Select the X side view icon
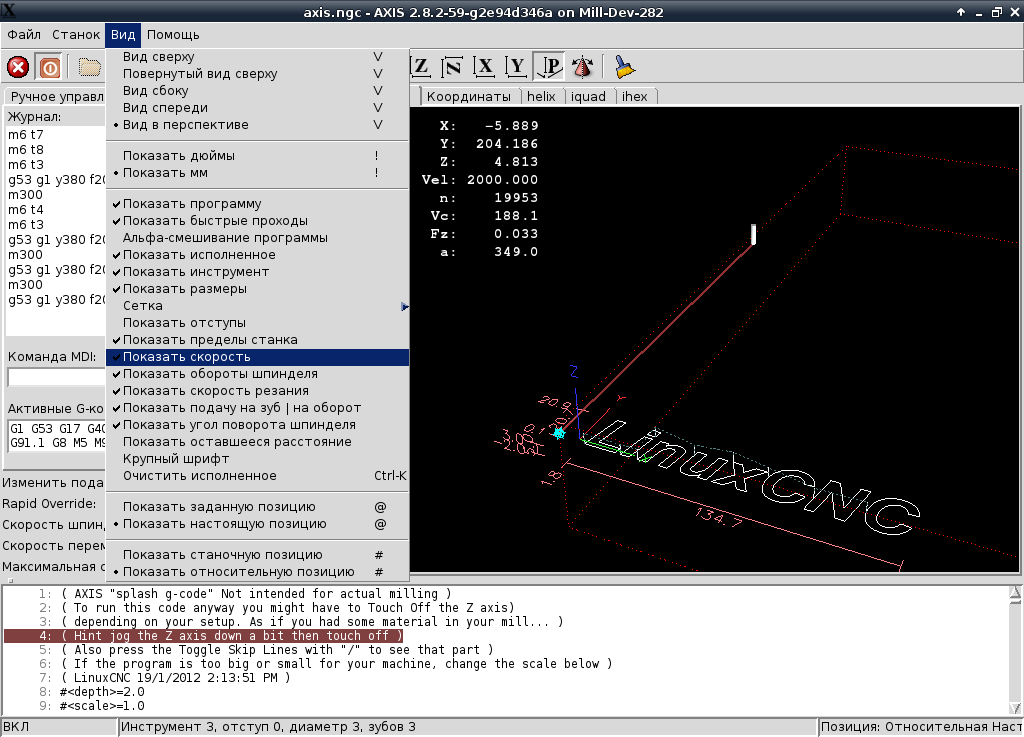The height and width of the screenshot is (737, 1024). tap(485, 67)
